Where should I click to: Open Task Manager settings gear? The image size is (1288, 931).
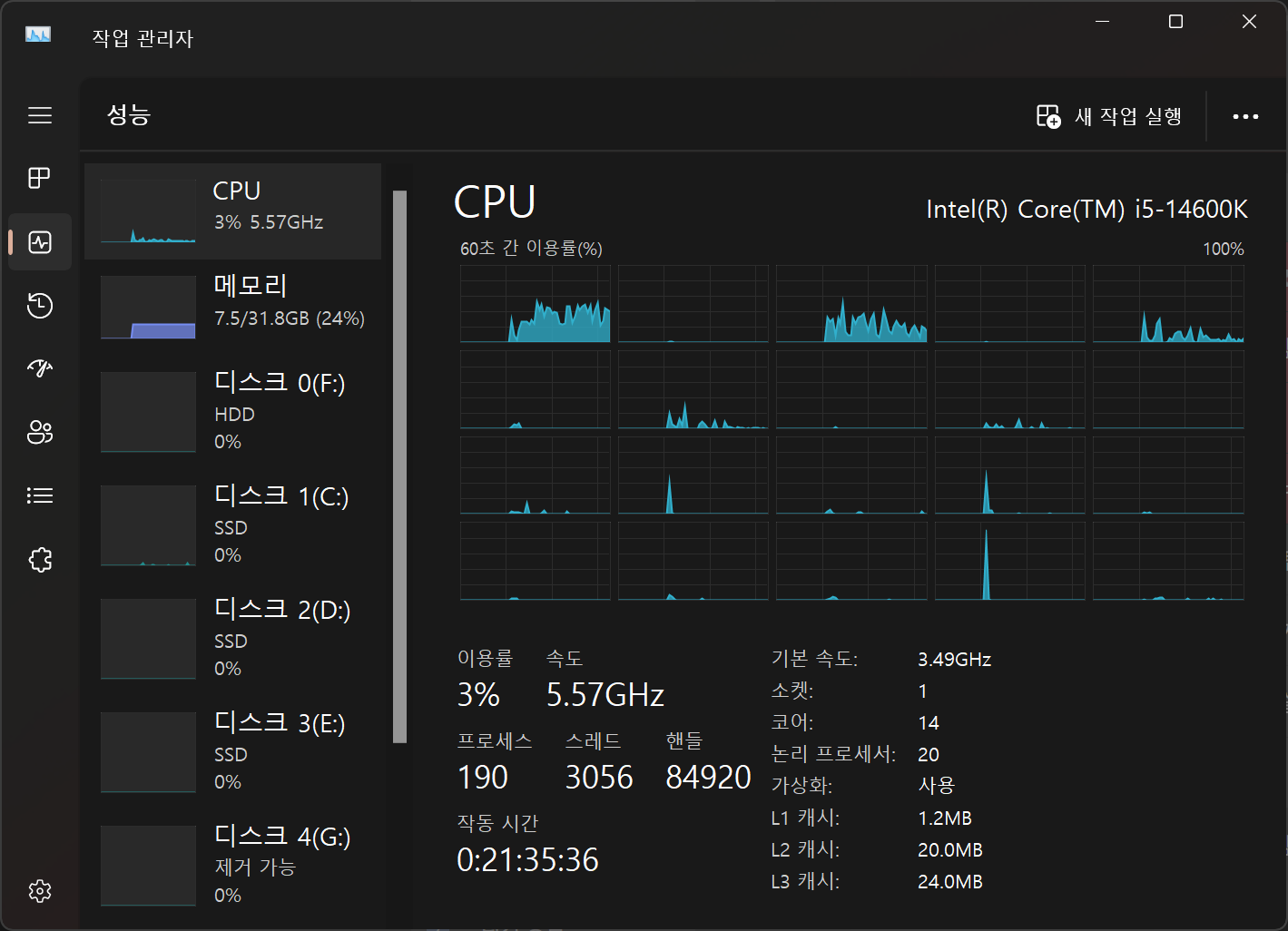coord(40,891)
